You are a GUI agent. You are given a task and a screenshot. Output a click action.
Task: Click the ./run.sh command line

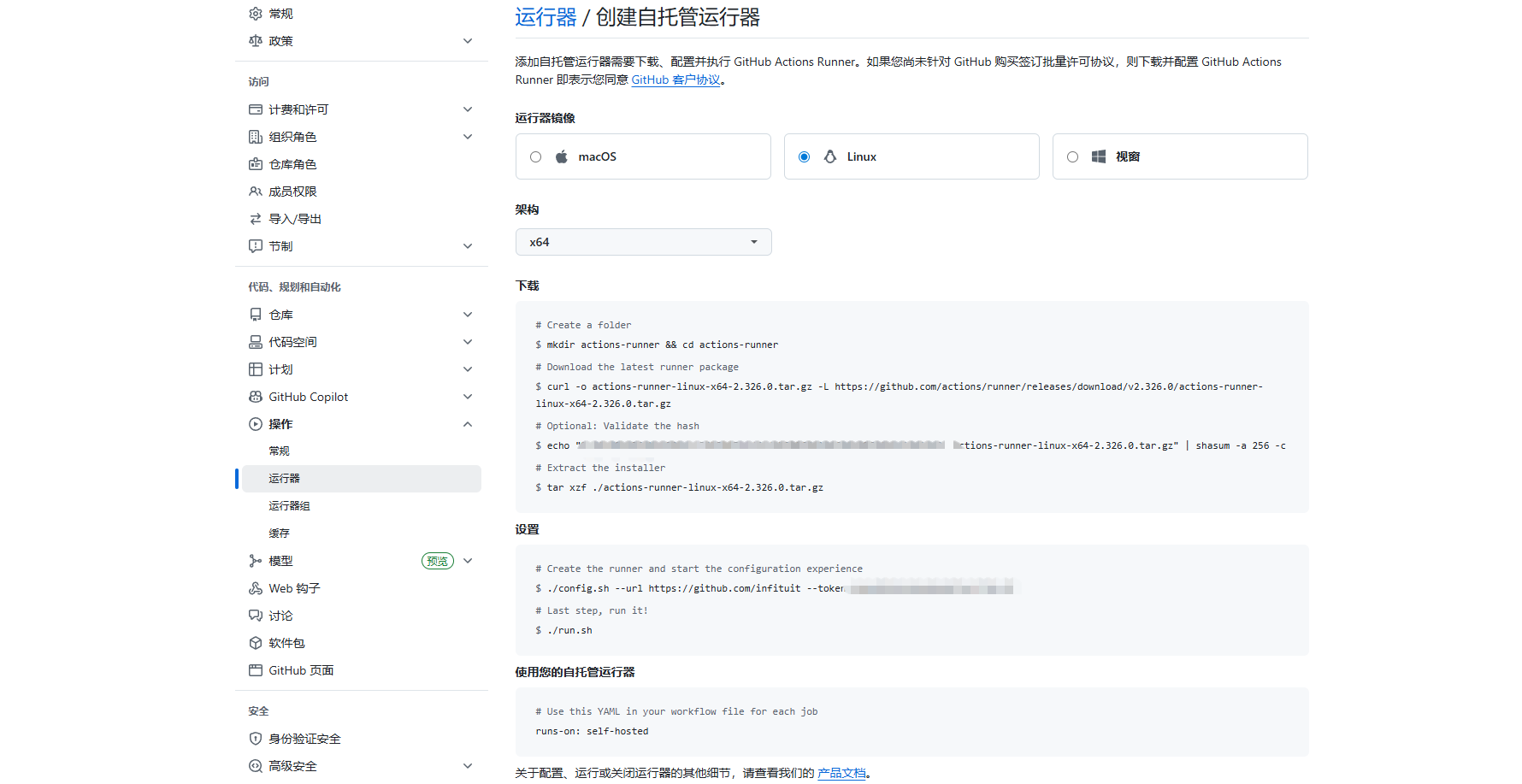[x=563, y=630]
